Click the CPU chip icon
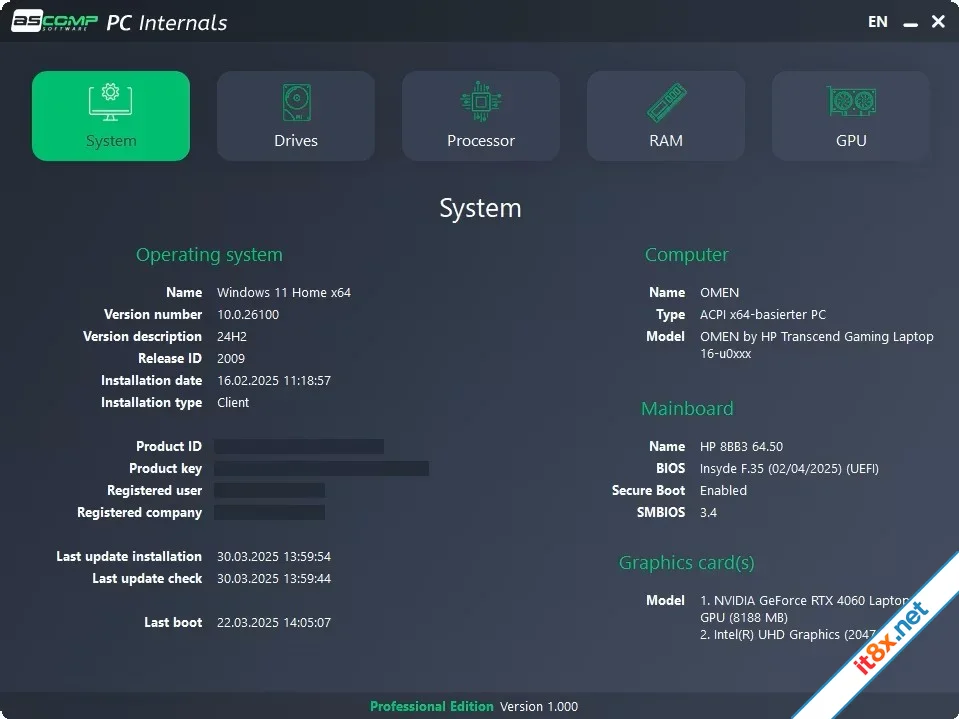Screen dimensions: 959x719 click(x=481, y=101)
